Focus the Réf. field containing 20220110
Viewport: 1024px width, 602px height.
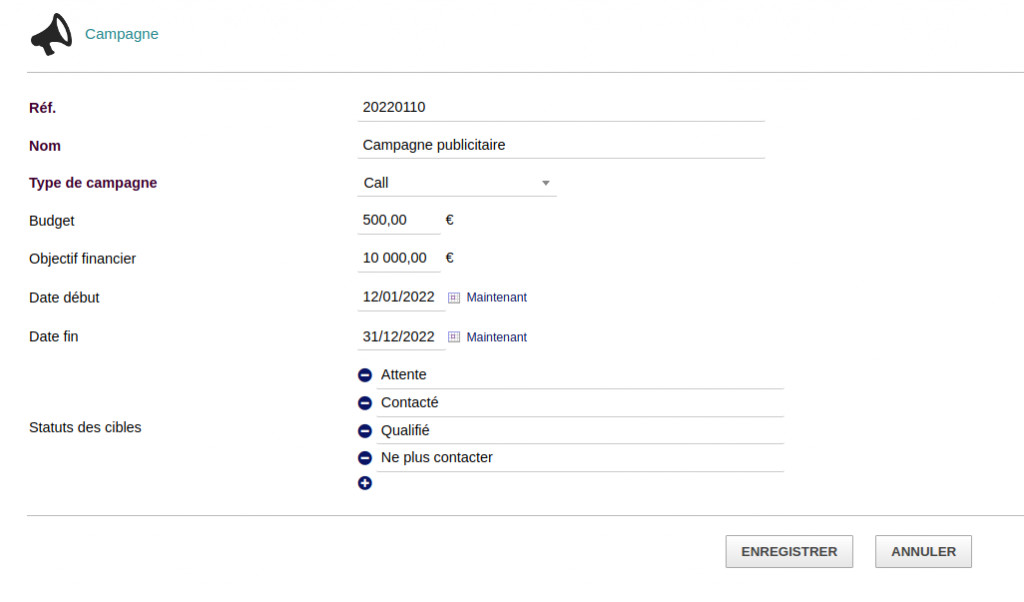click(x=560, y=107)
